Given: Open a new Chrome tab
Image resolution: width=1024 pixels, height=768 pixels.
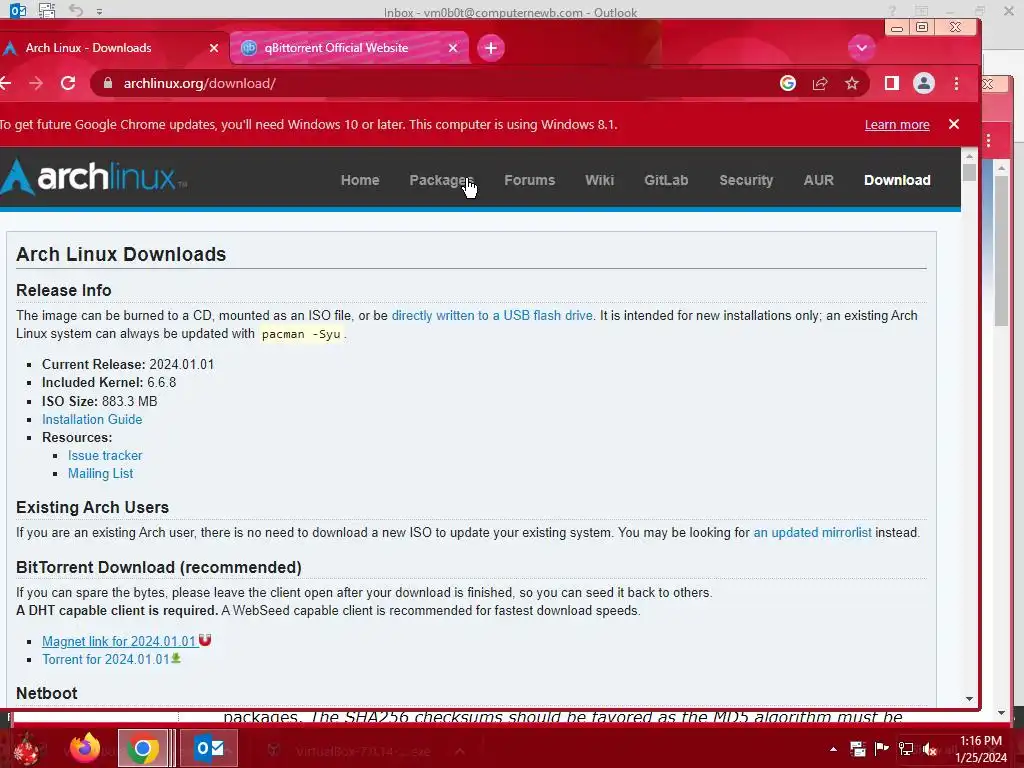Looking at the screenshot, I should coord(490,48).
